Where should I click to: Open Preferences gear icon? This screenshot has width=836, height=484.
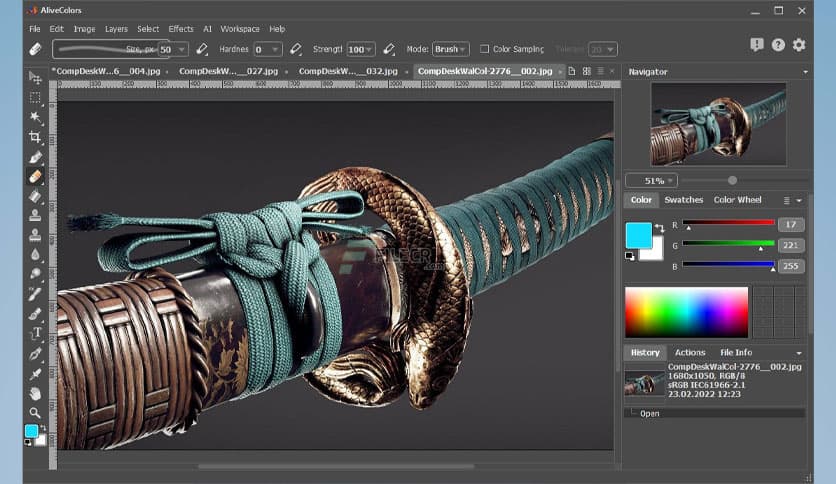point(799,45)
